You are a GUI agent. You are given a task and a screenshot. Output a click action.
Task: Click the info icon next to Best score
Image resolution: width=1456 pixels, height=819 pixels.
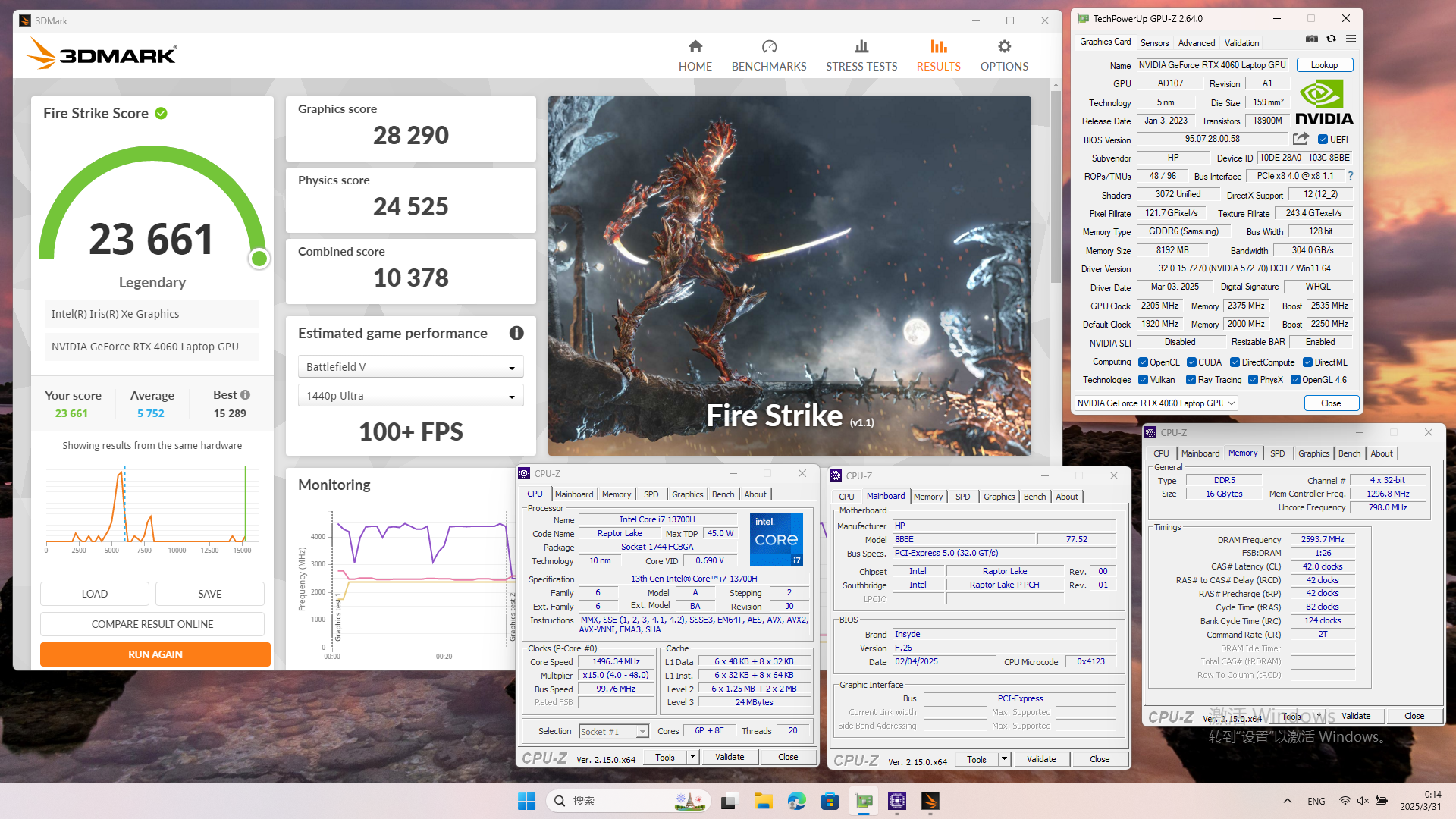click(245, 394)
